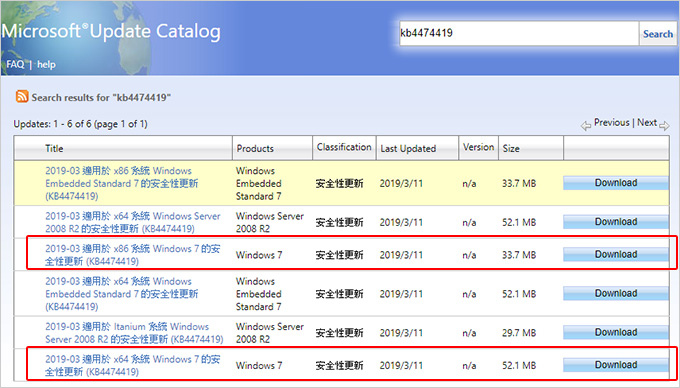
Task: Open x64 Windows 7 security update link
Action: pyautogui.click(x=133, y=365)
